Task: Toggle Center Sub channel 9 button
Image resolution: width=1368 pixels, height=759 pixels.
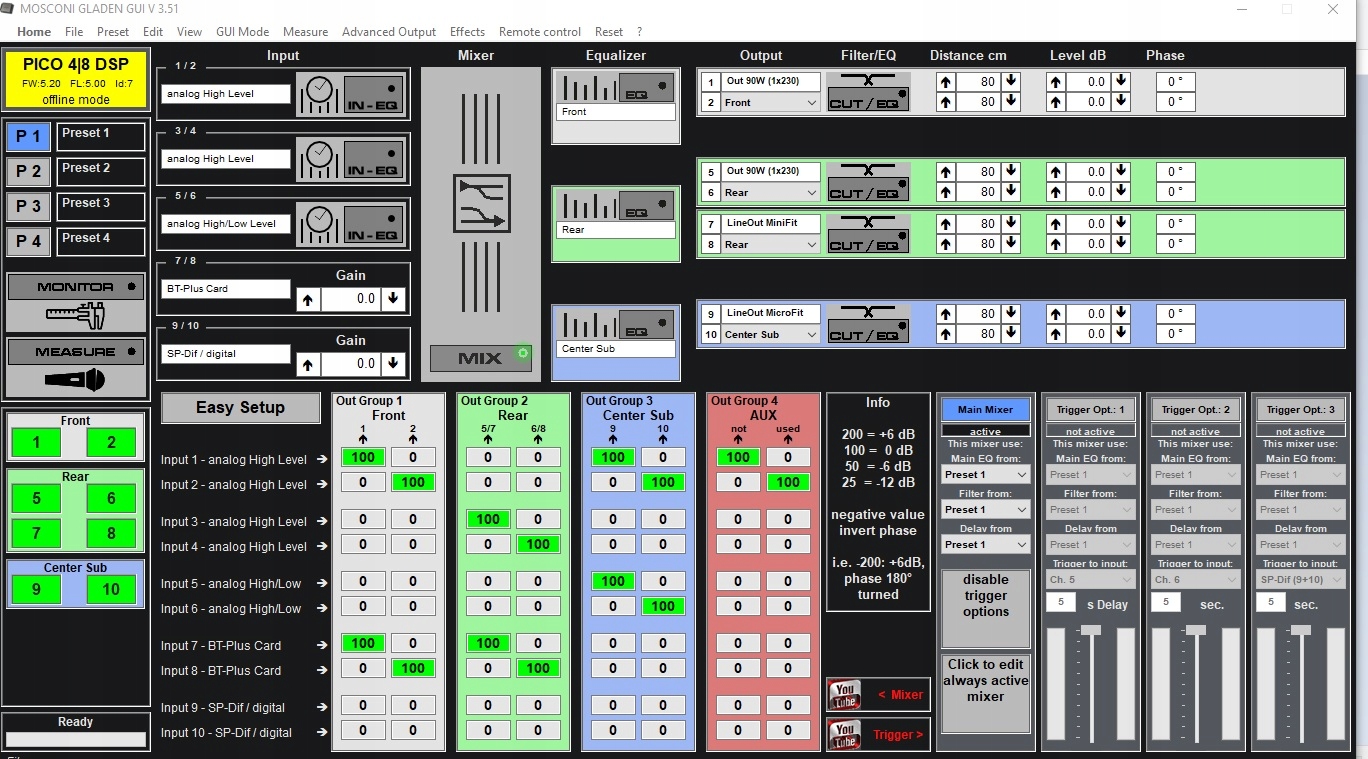Action: tap(36, 589)
